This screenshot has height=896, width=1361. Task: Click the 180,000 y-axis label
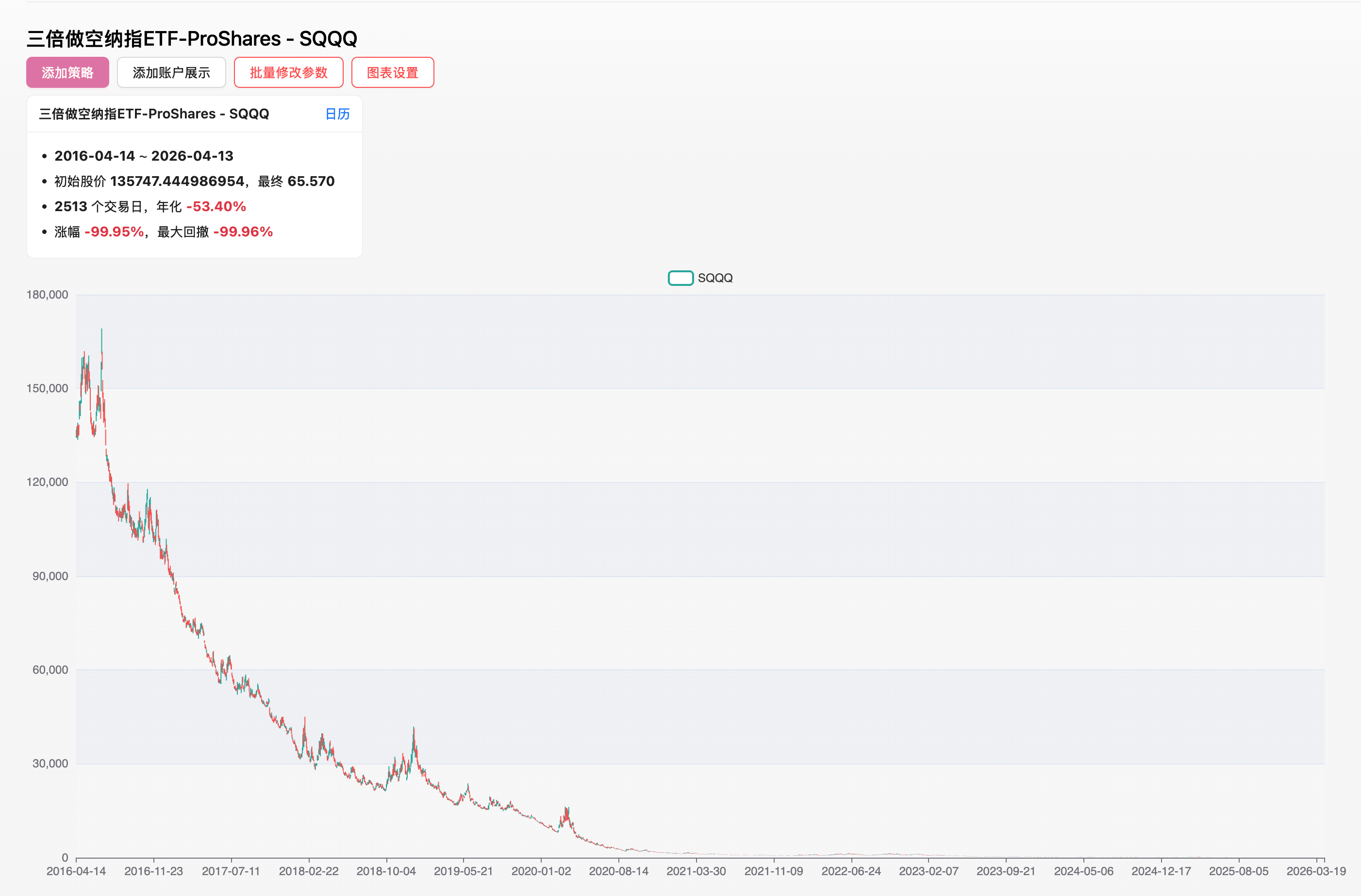point(47,295)
